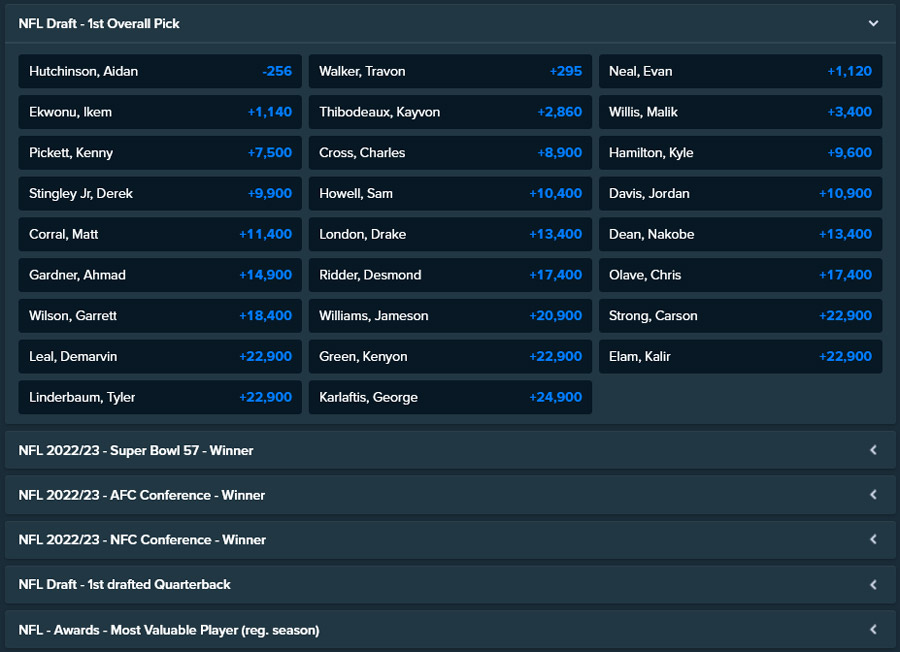
Task: Expand the AFC Conference Winner section
Action: click(x=450, y=495)
